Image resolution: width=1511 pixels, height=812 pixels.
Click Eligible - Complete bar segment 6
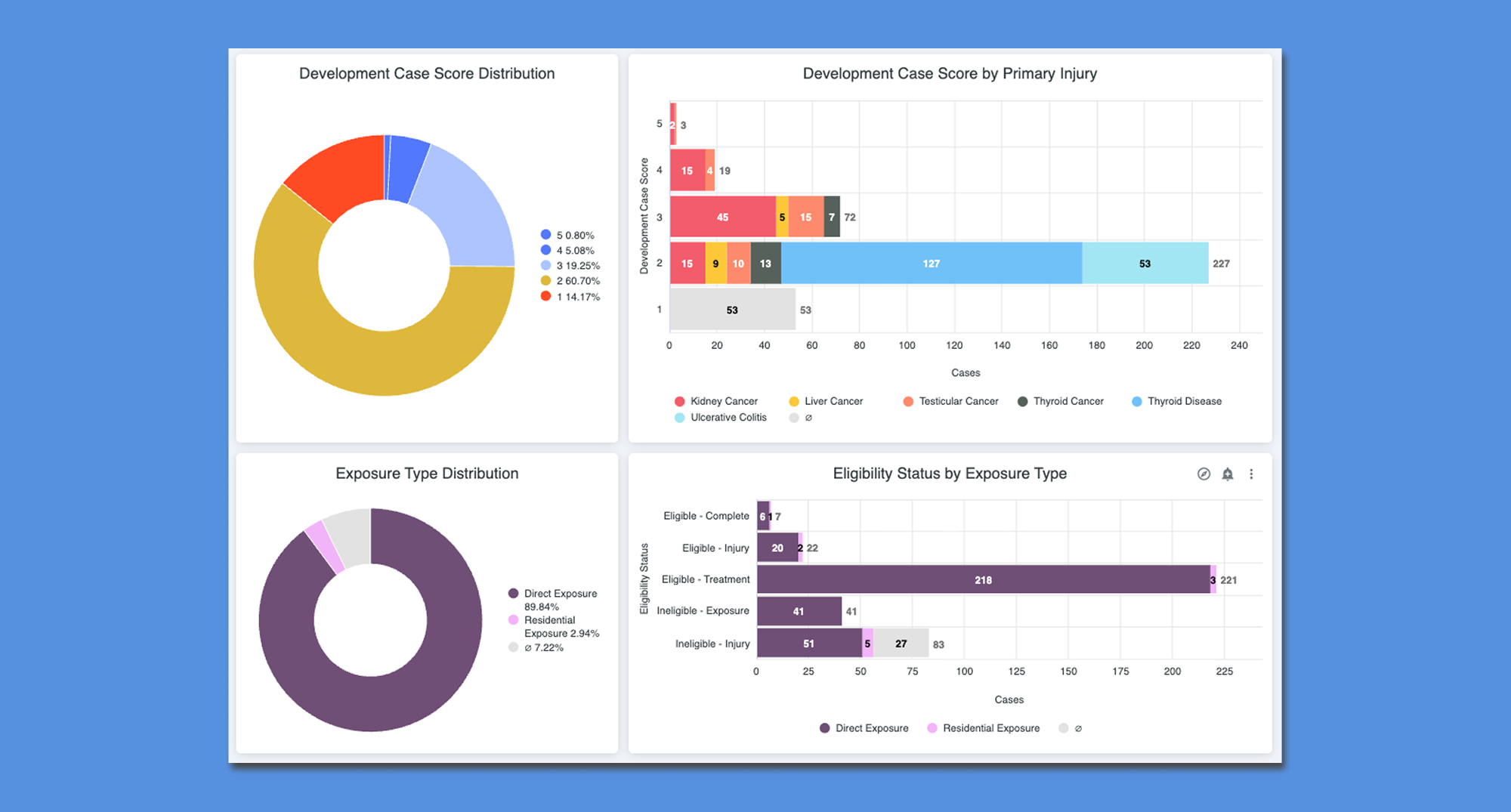tap(763, 516)
